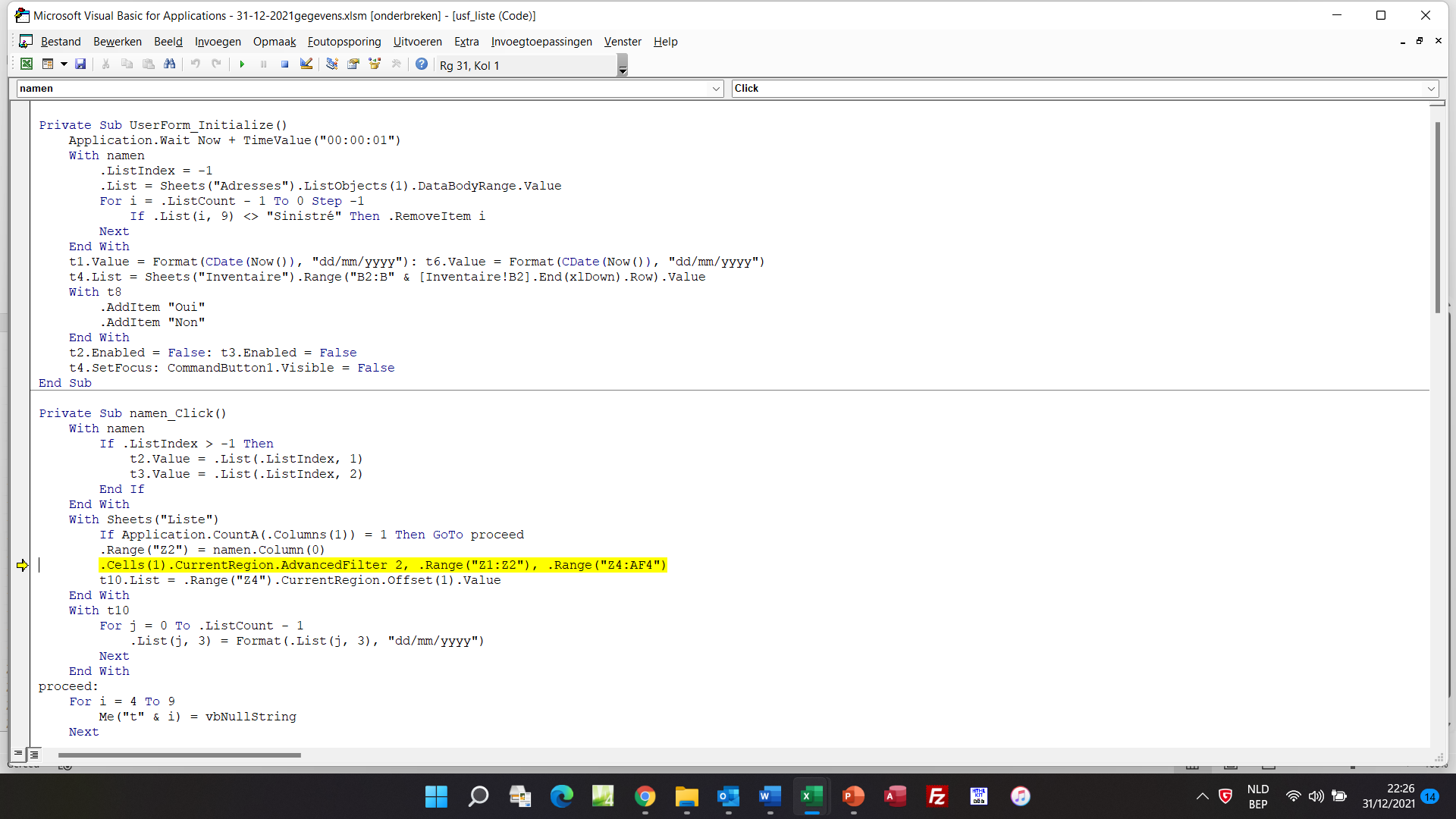Open the Opmaak menu

(x=275, y=42)
